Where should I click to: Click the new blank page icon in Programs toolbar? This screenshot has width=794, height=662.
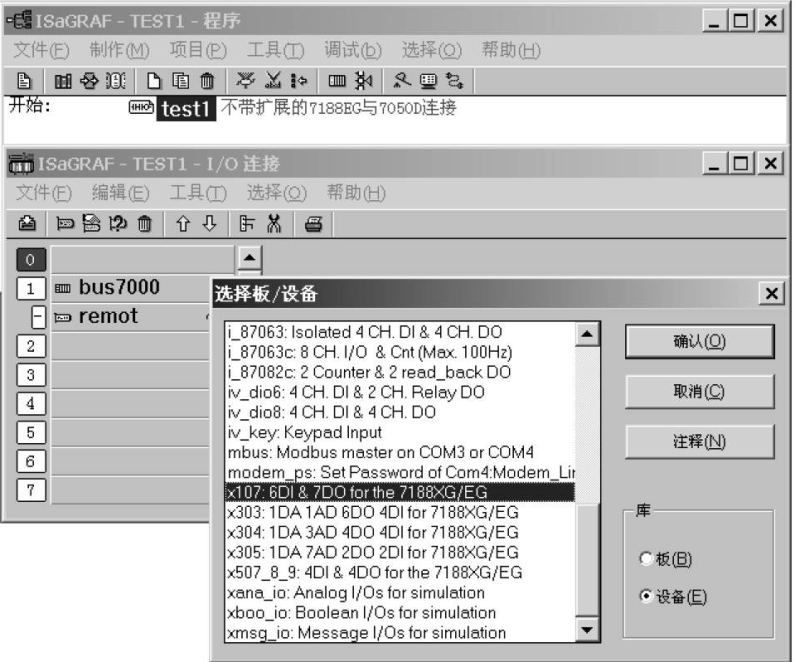coord(153,81)
